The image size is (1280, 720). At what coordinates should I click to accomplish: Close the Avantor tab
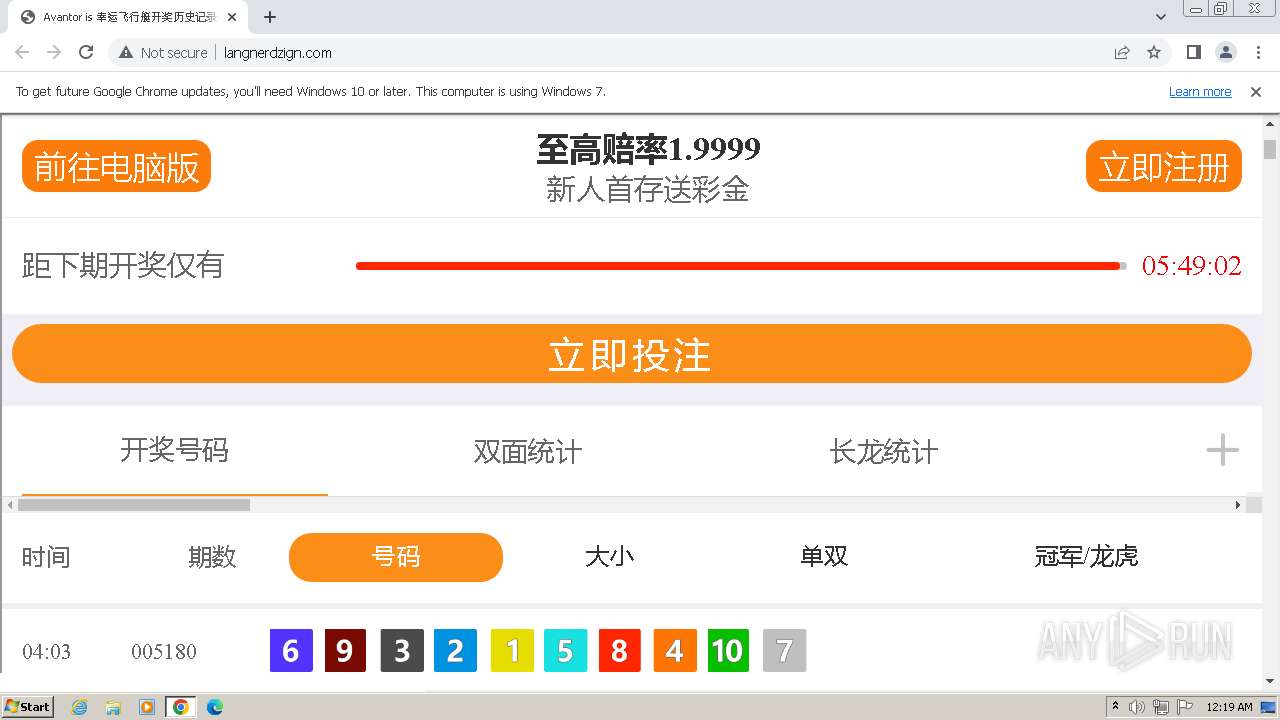232,17
